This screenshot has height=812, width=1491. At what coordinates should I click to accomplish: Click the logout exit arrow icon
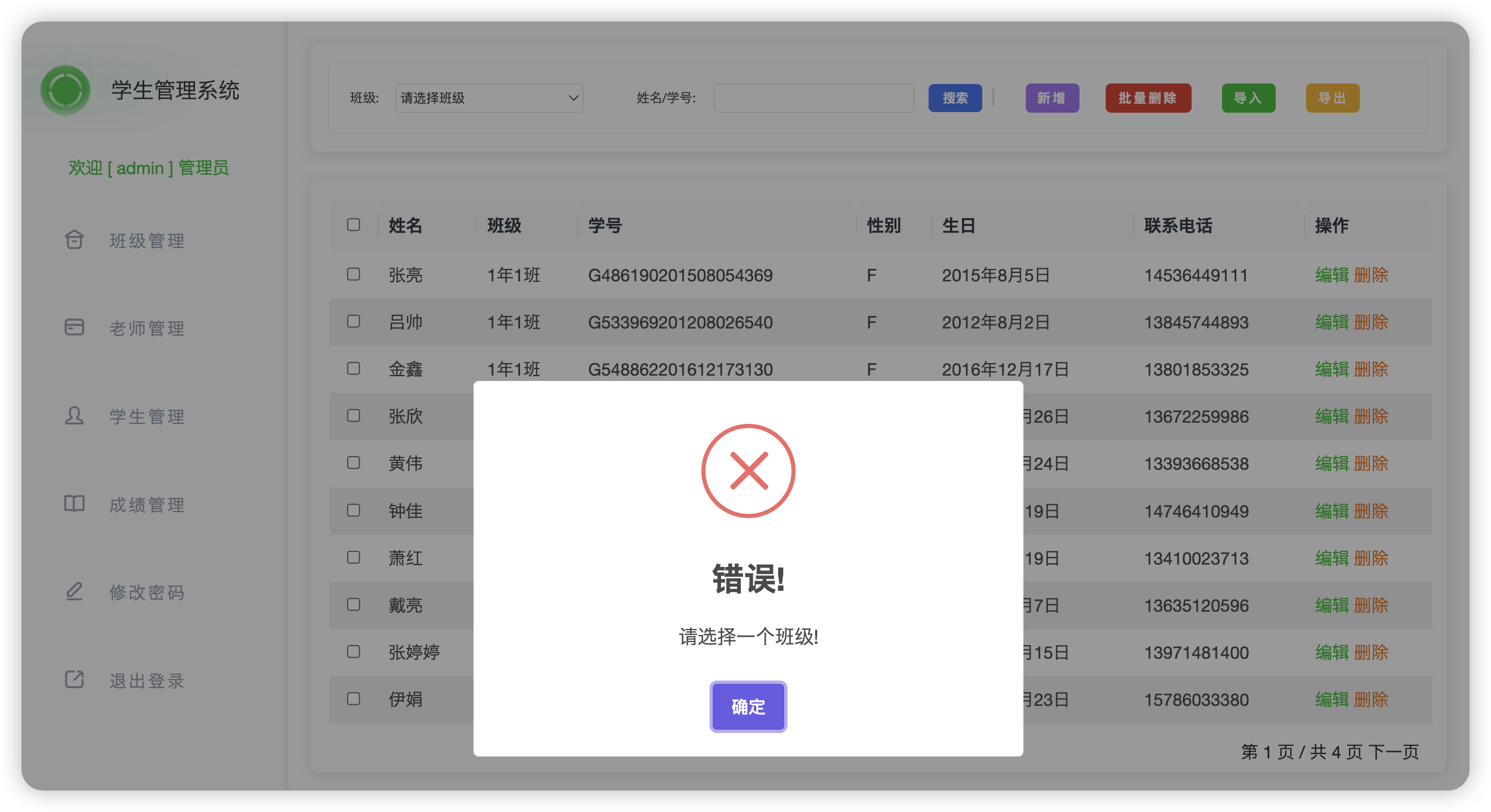(x=74, y=680)
